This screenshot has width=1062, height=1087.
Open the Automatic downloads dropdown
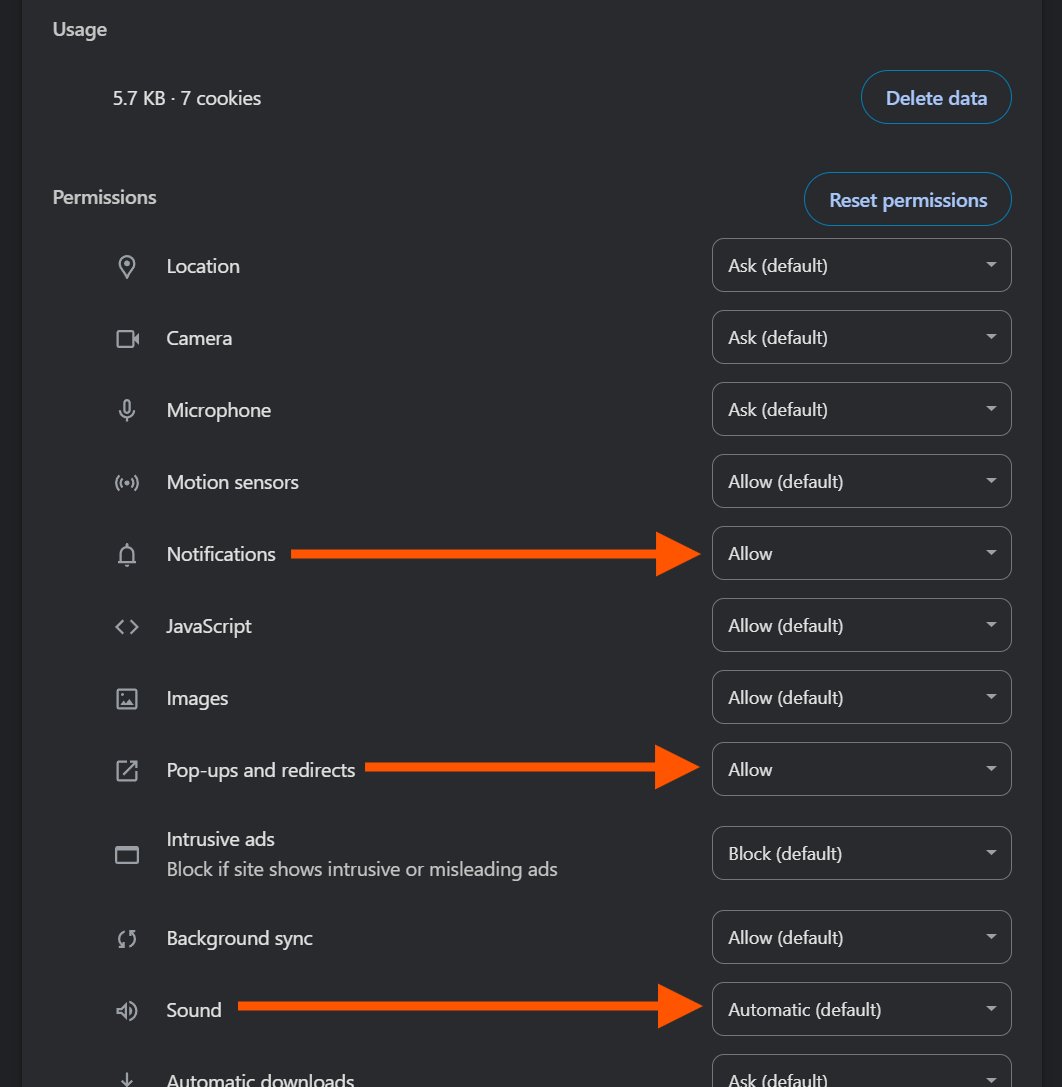click(x=862, y=1072)
